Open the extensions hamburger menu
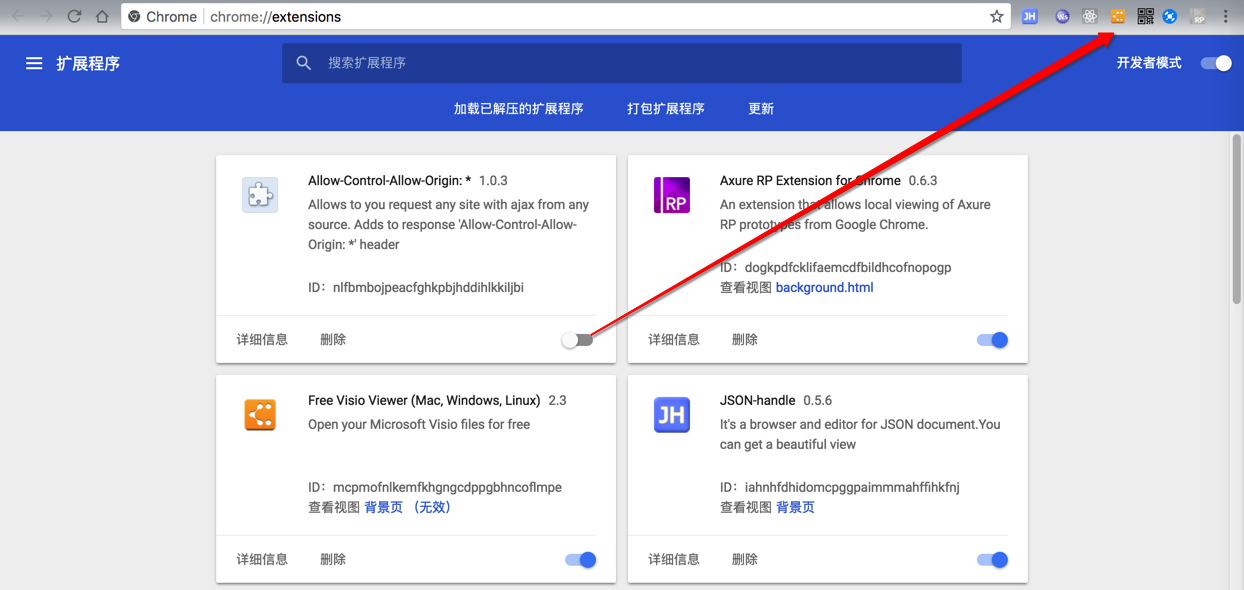This screenshot has width=1244, height=590. click(x=34, y=63)
